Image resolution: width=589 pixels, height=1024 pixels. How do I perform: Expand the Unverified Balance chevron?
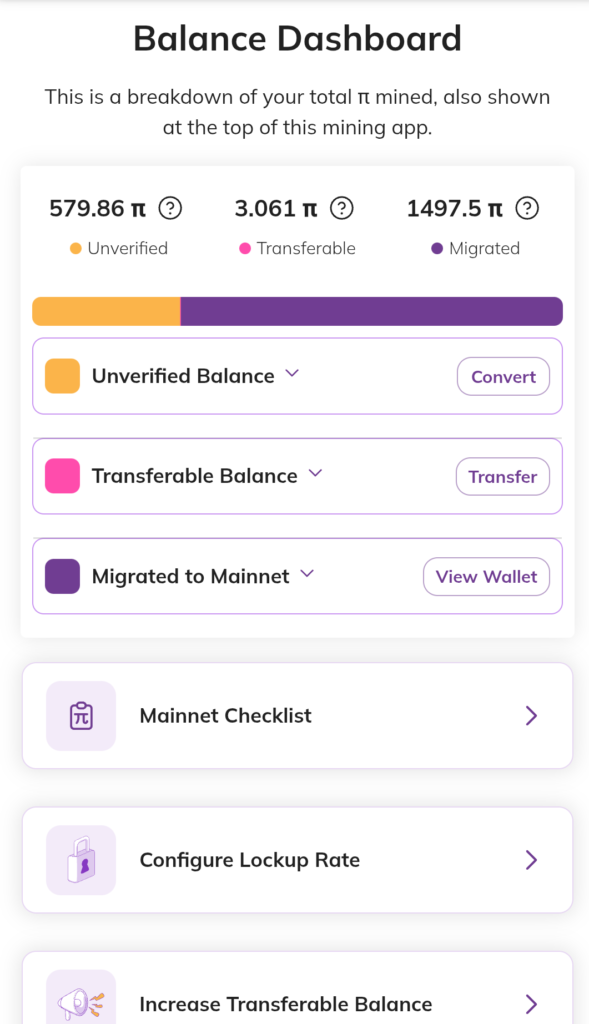[292, 373]
